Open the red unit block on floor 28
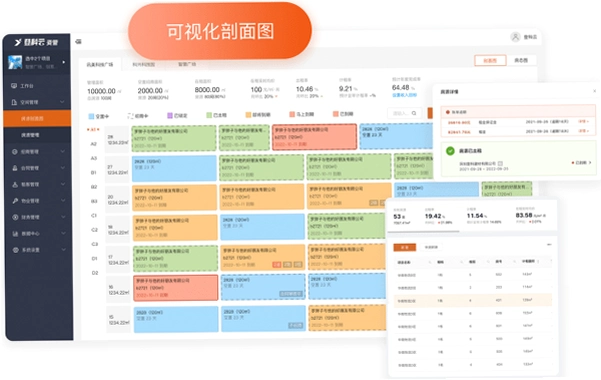Screen dimensions: 601x380 point(314,137)
